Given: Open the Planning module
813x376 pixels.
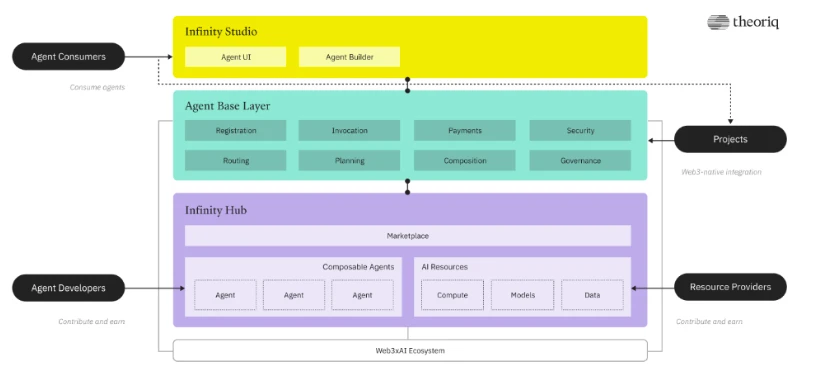Looking at the screenshot, I should 349,161.
